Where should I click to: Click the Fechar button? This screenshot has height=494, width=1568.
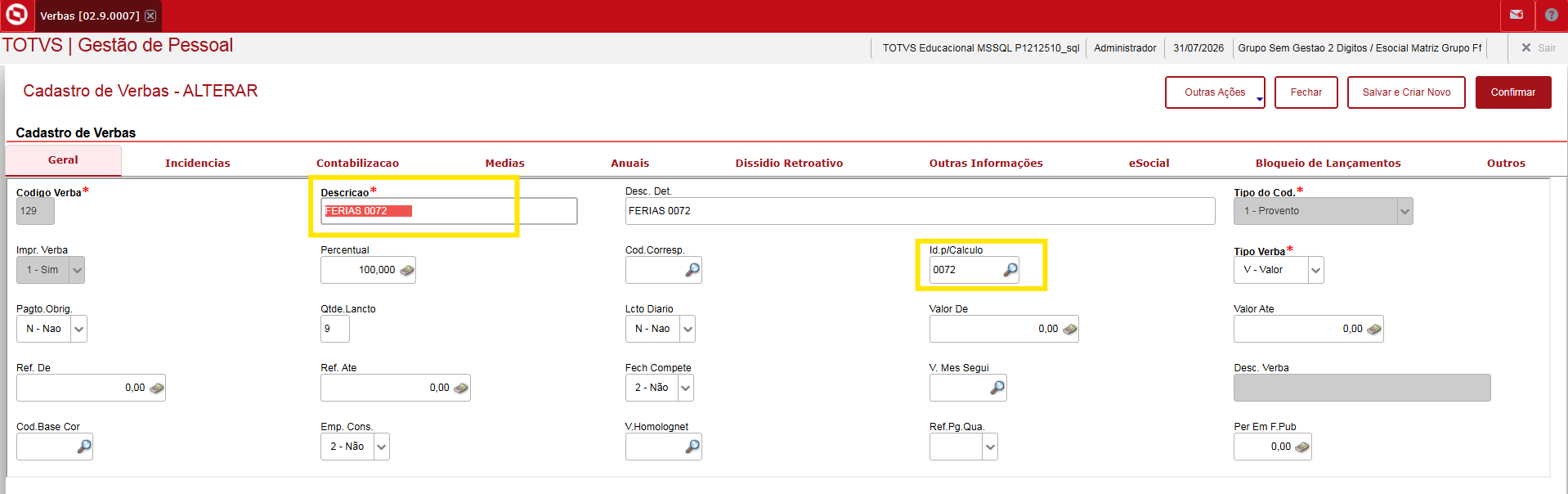click(1306, 92)
